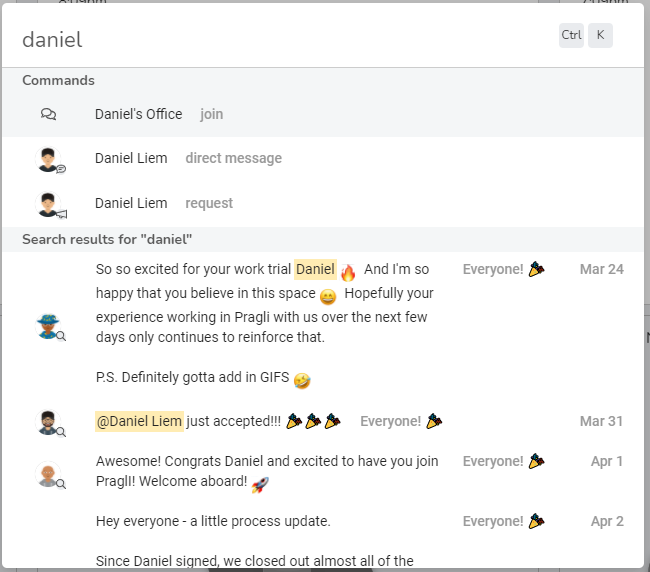The height and width of the screenshot is (572, 650).
Task: Select the Daniel's Office join command
Action: point(323,114)
